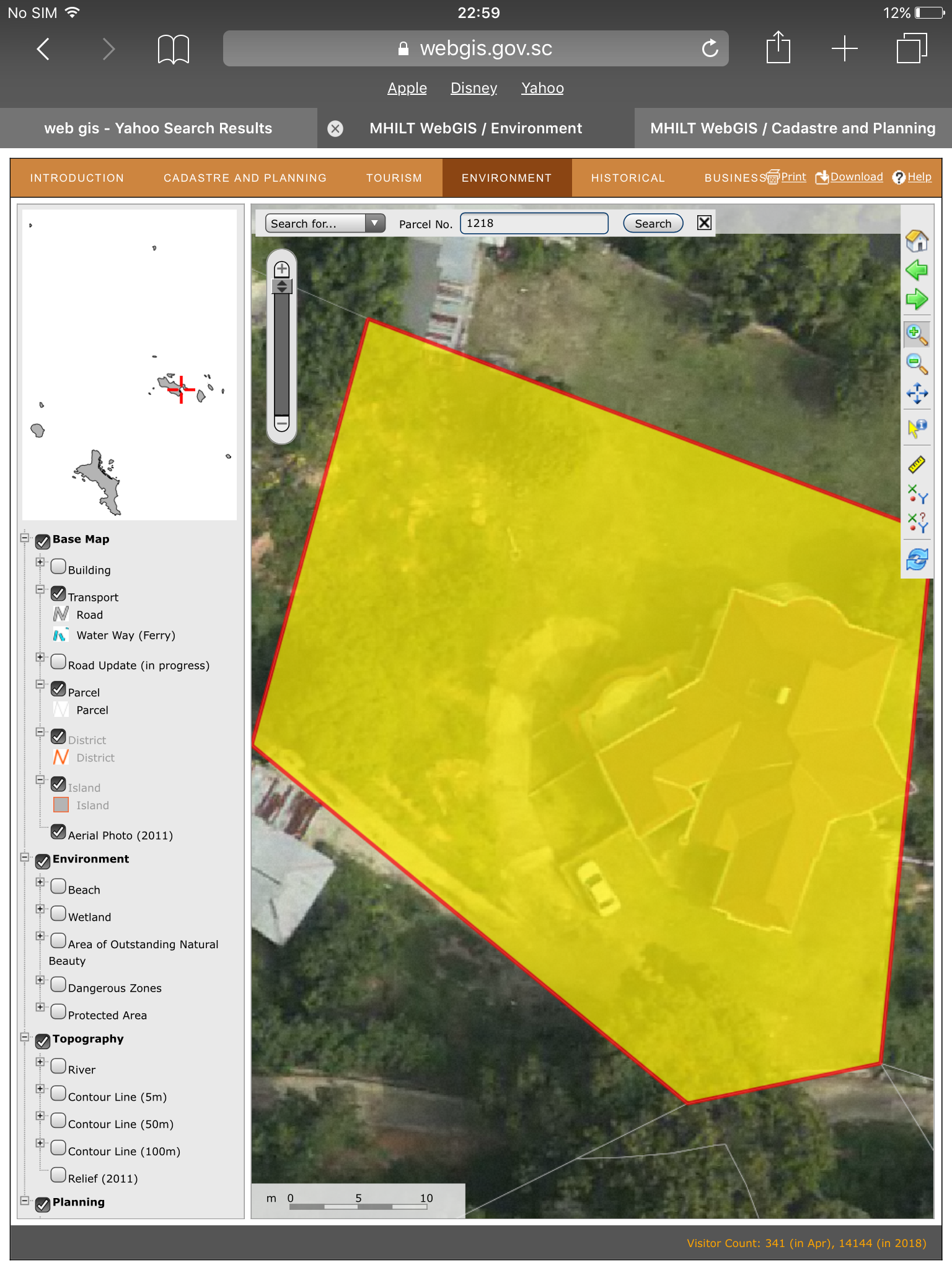Open Safari bookmarks book icon
The image size is (952, 1270).
pos(174,49)
